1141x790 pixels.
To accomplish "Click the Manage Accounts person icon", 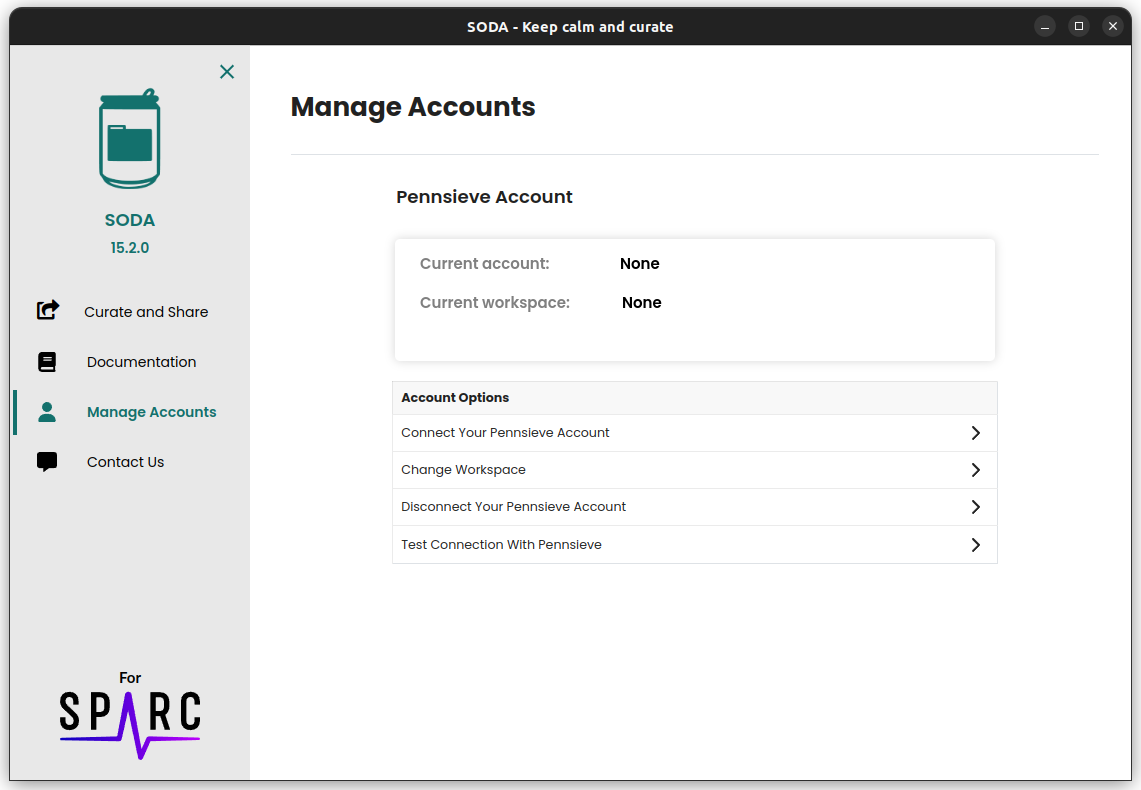I will 47,412.
